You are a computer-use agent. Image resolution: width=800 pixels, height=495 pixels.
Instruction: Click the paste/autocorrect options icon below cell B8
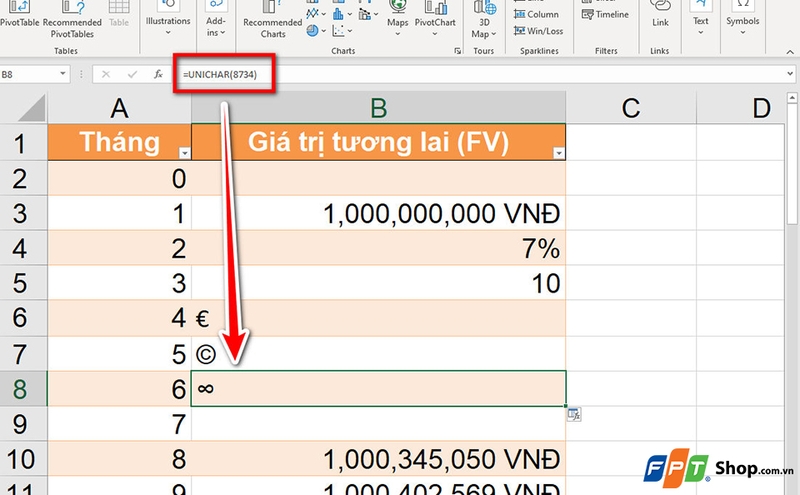[x=574, y=414]
